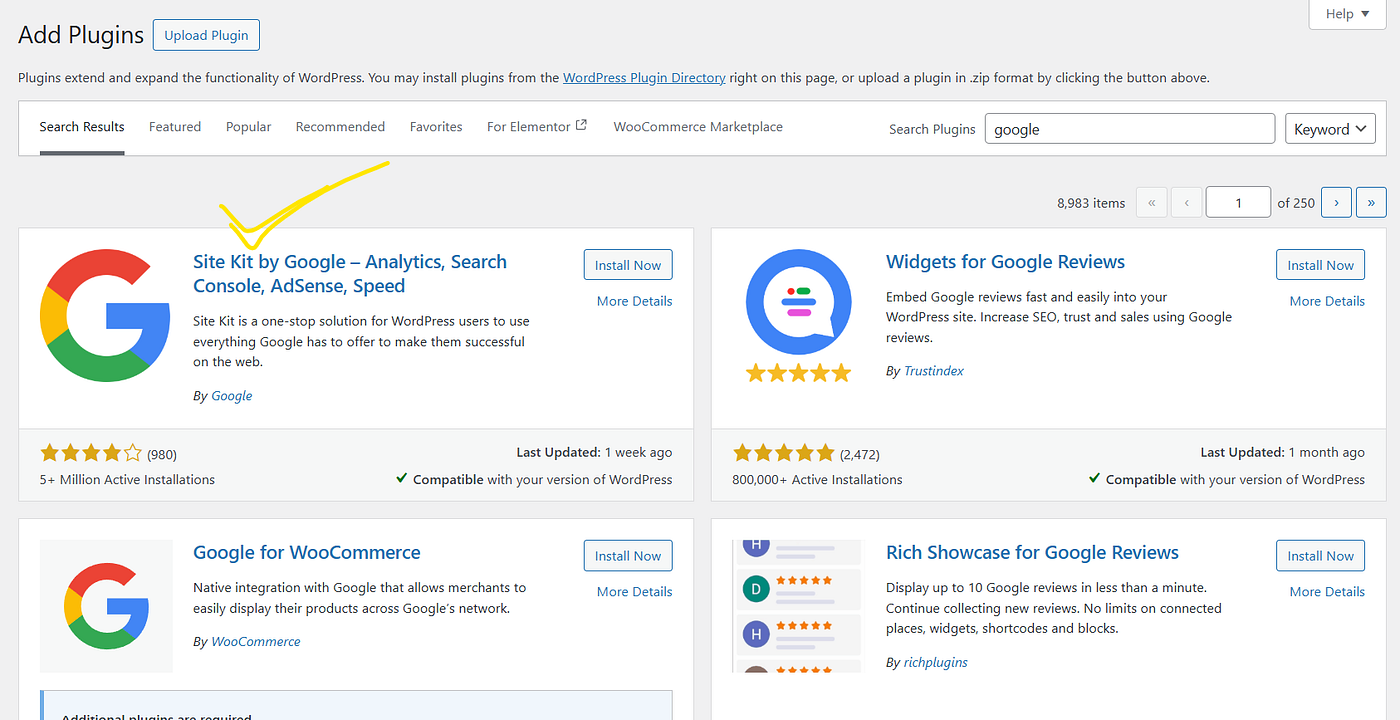
Task: Open the WordPress Plugin Directory link
Action: (644, 77)
